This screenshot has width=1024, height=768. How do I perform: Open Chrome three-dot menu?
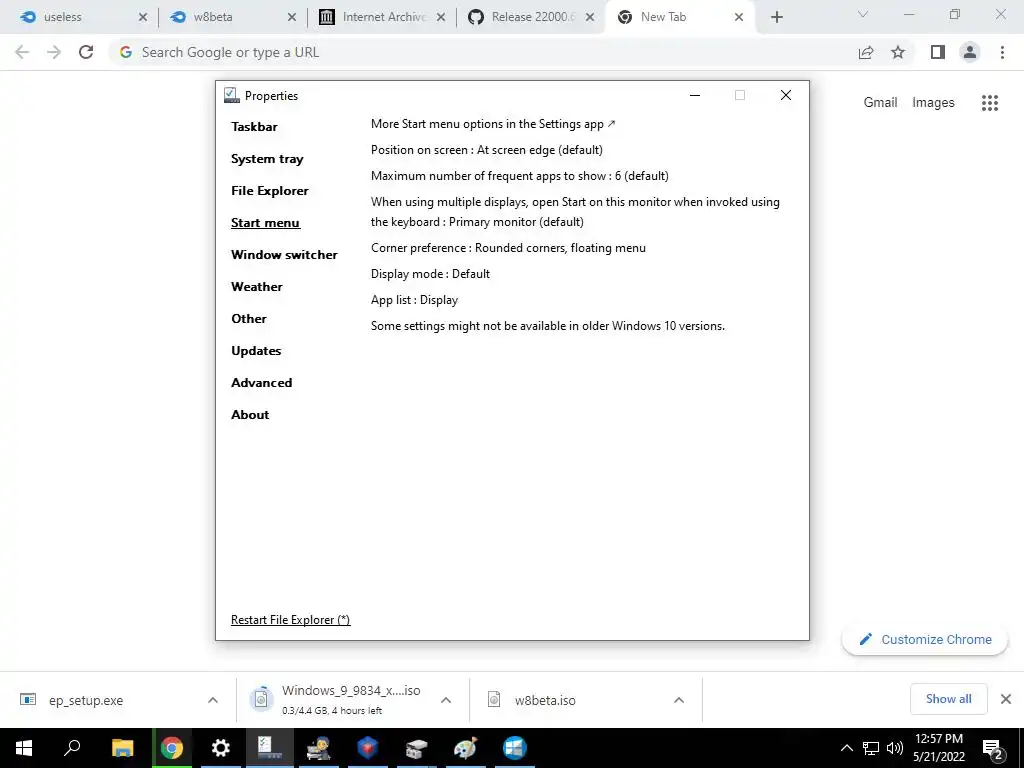[1002, 52]
